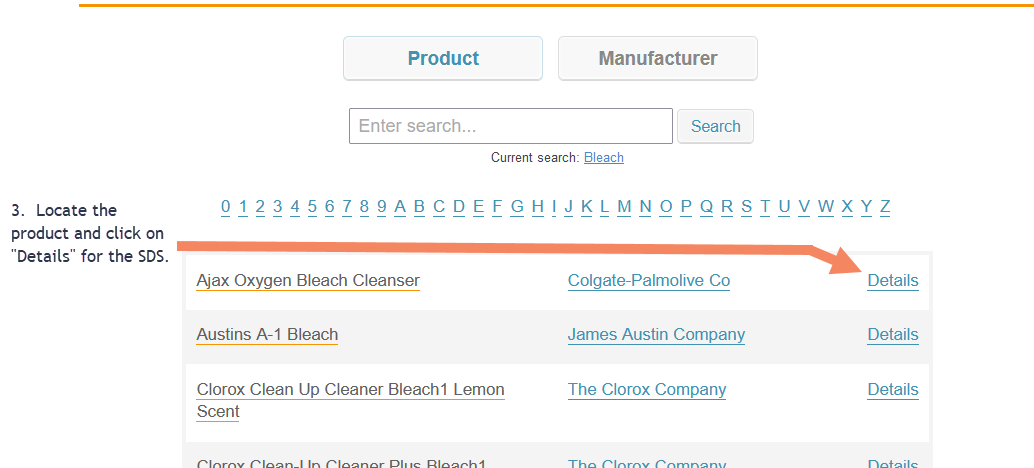Open Colgate-Palmolive Co manufacturer link
Image resolution: width=1034 pixels, height=468 pixels.
(x=649, y=281)
